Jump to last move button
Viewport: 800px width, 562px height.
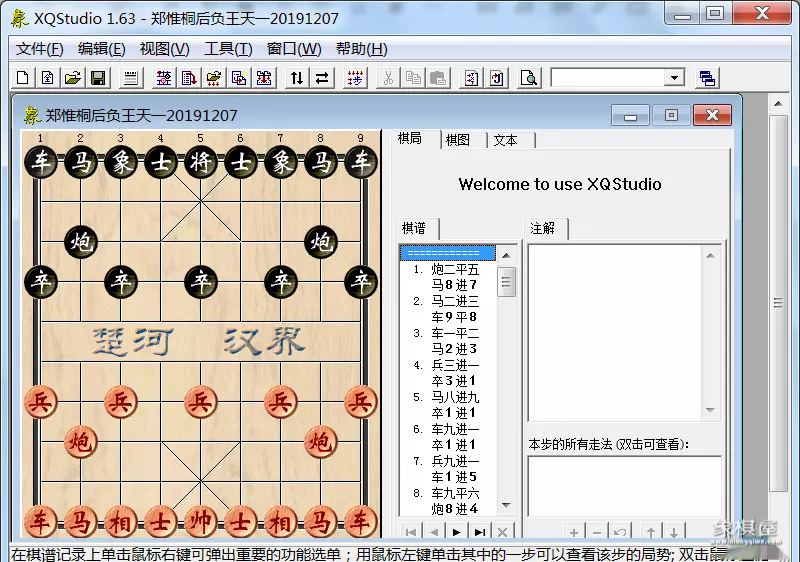coord(480,532)
